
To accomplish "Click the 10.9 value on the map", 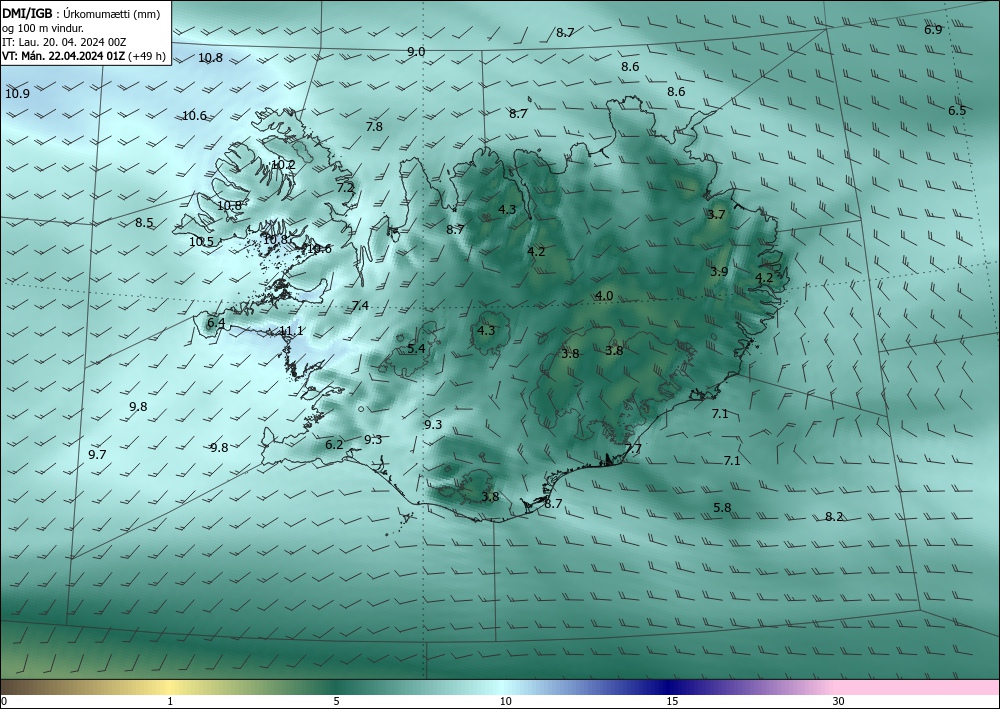I will coord(17,94).
